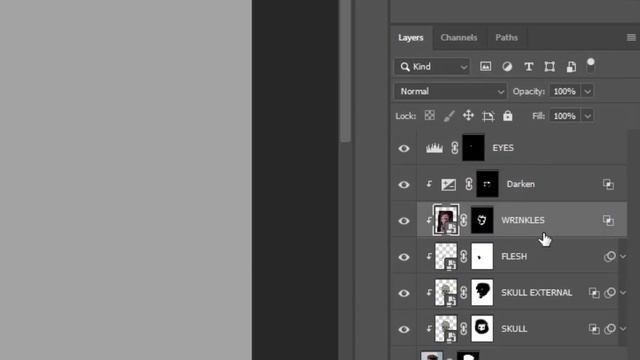
Task: Toggle the Darken mask link icon
Action: coord(469,184)
